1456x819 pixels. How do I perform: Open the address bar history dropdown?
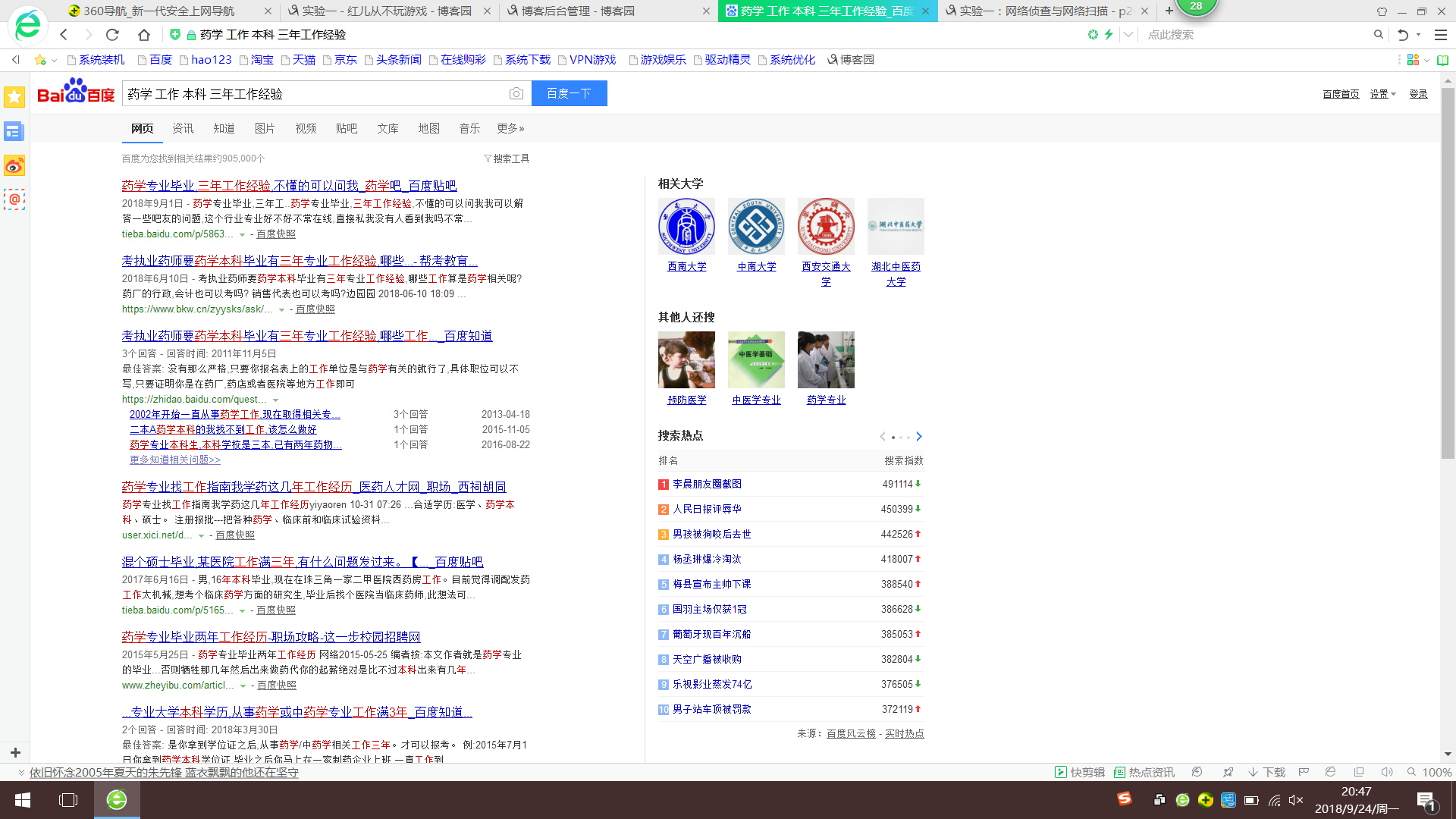click(1128, 34)
